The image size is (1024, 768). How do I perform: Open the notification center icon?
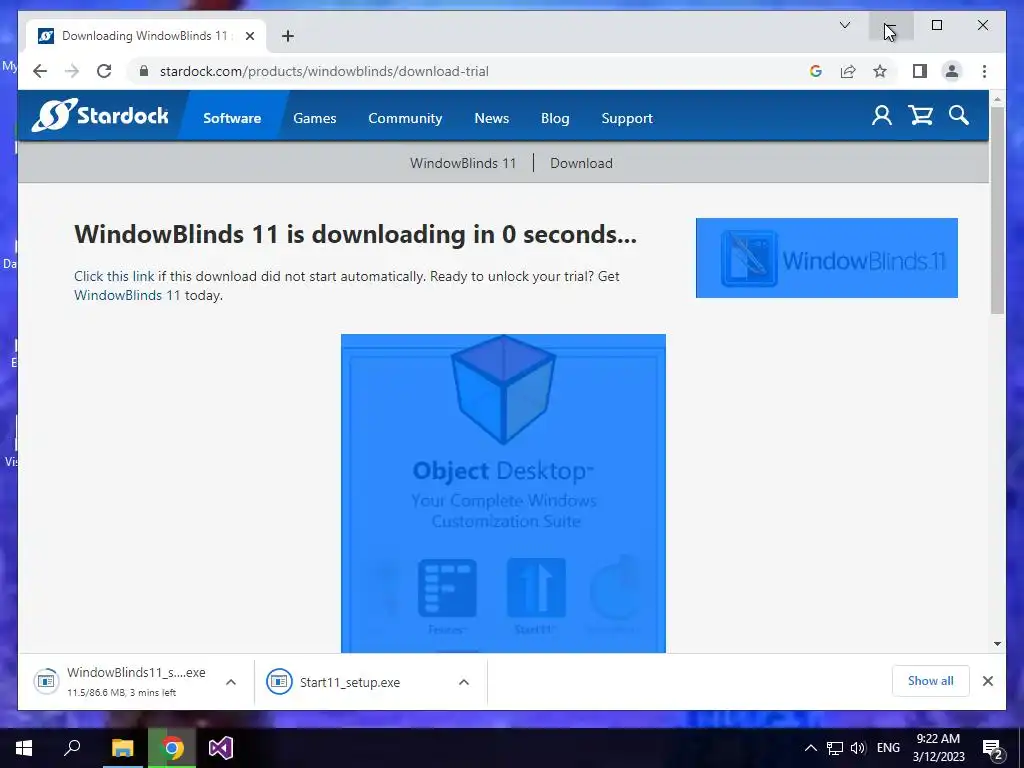[993, 749]
